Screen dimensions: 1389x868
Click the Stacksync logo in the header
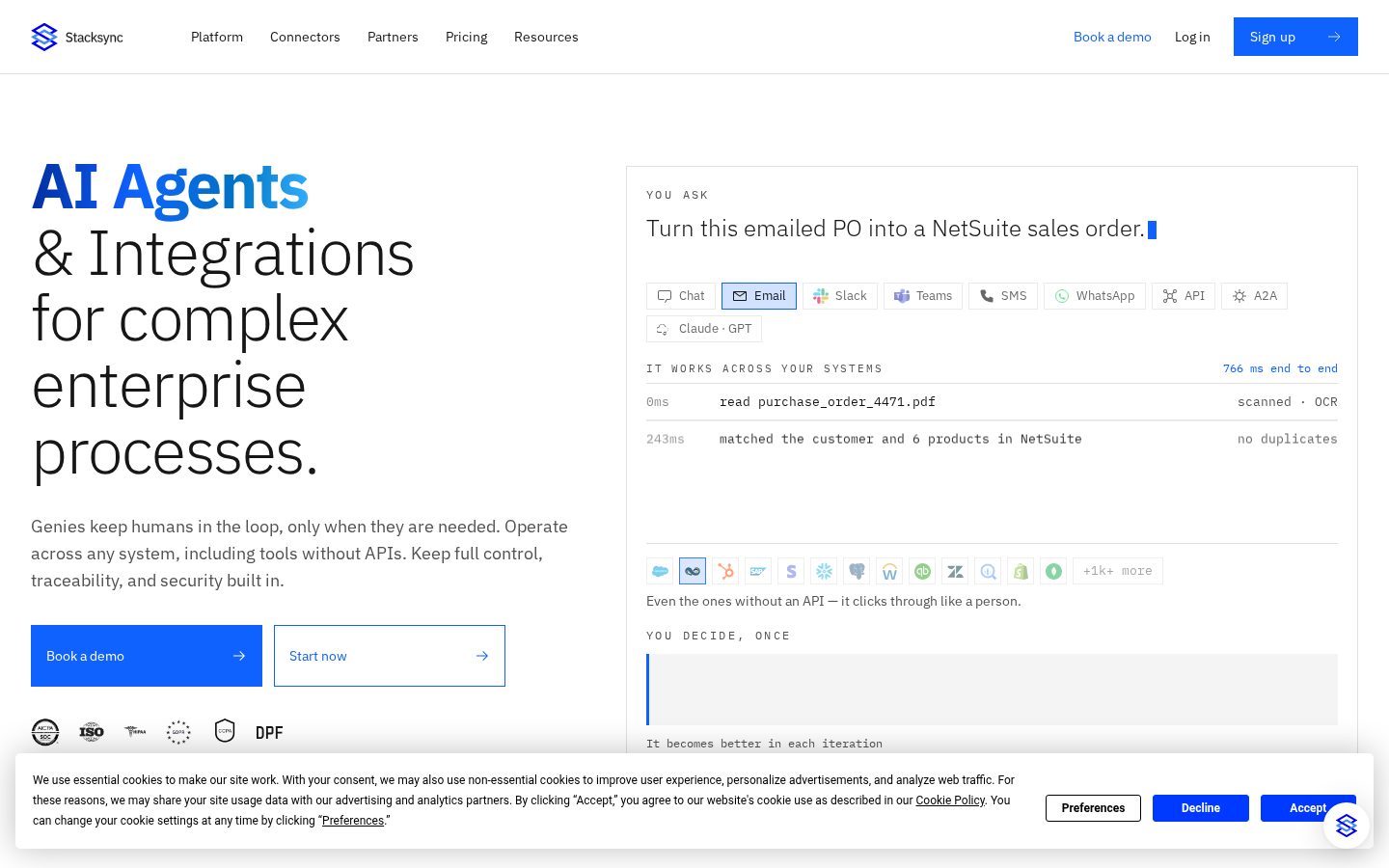(77, 37)
